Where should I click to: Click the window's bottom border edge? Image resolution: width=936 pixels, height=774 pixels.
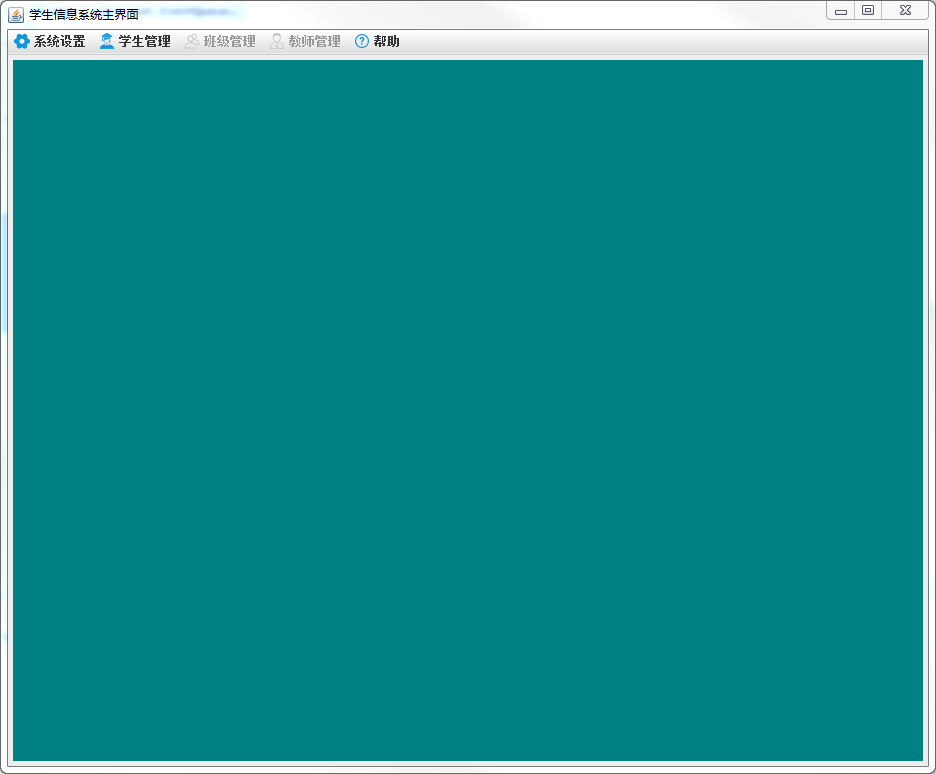click(468, 771)
